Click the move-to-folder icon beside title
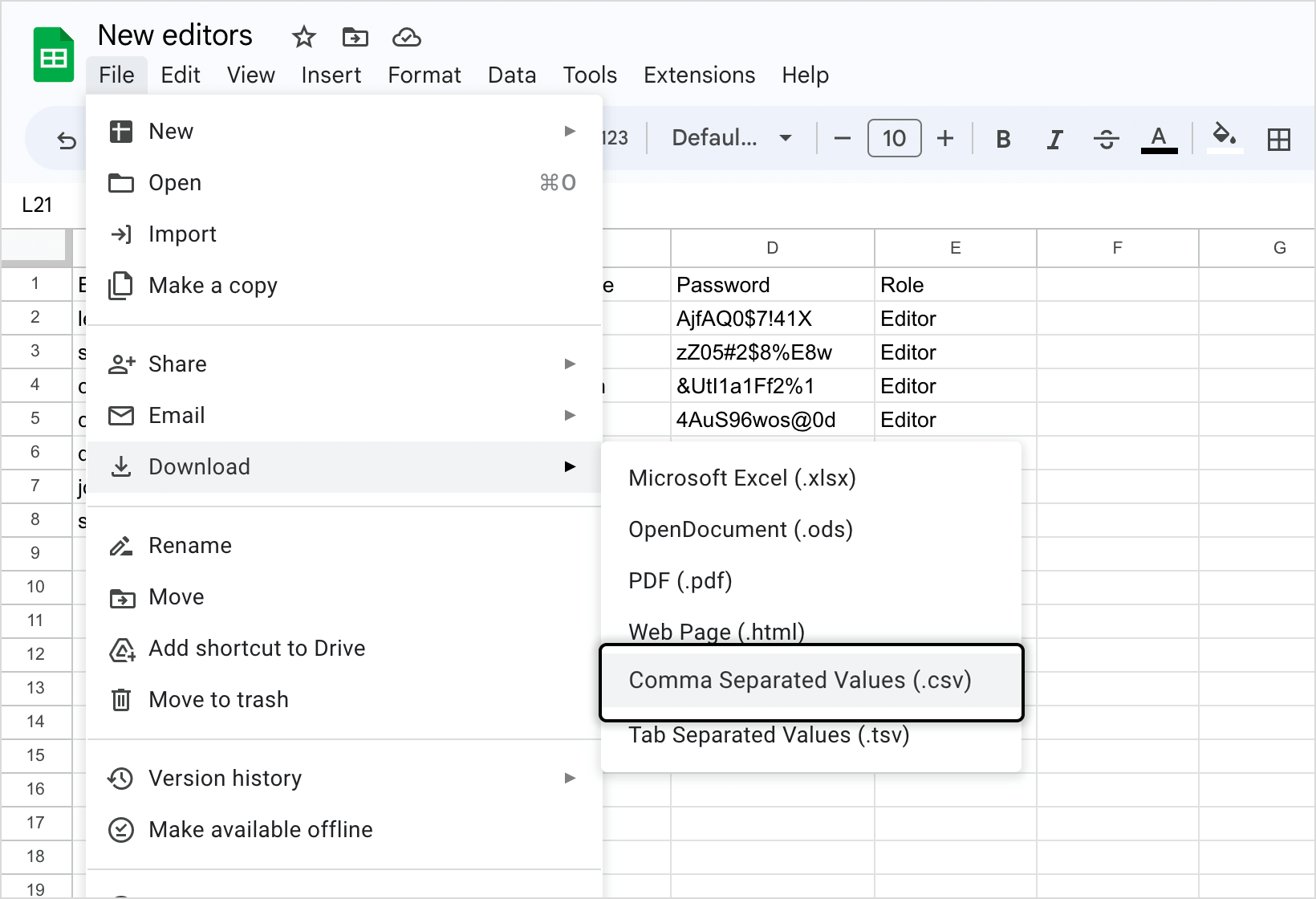The image size is (1316, 899). click(x=355, y=37)
